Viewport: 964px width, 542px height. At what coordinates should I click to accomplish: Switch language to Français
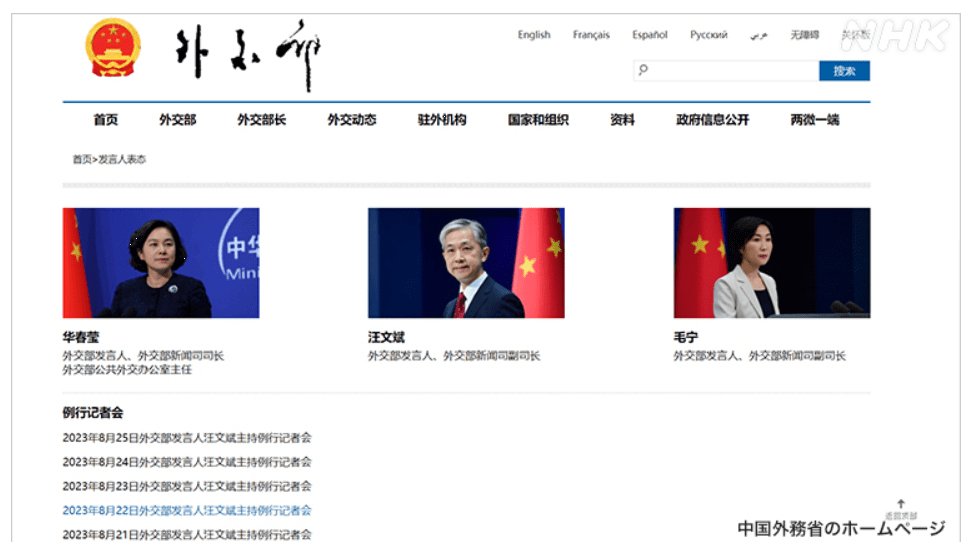point(591,35)
